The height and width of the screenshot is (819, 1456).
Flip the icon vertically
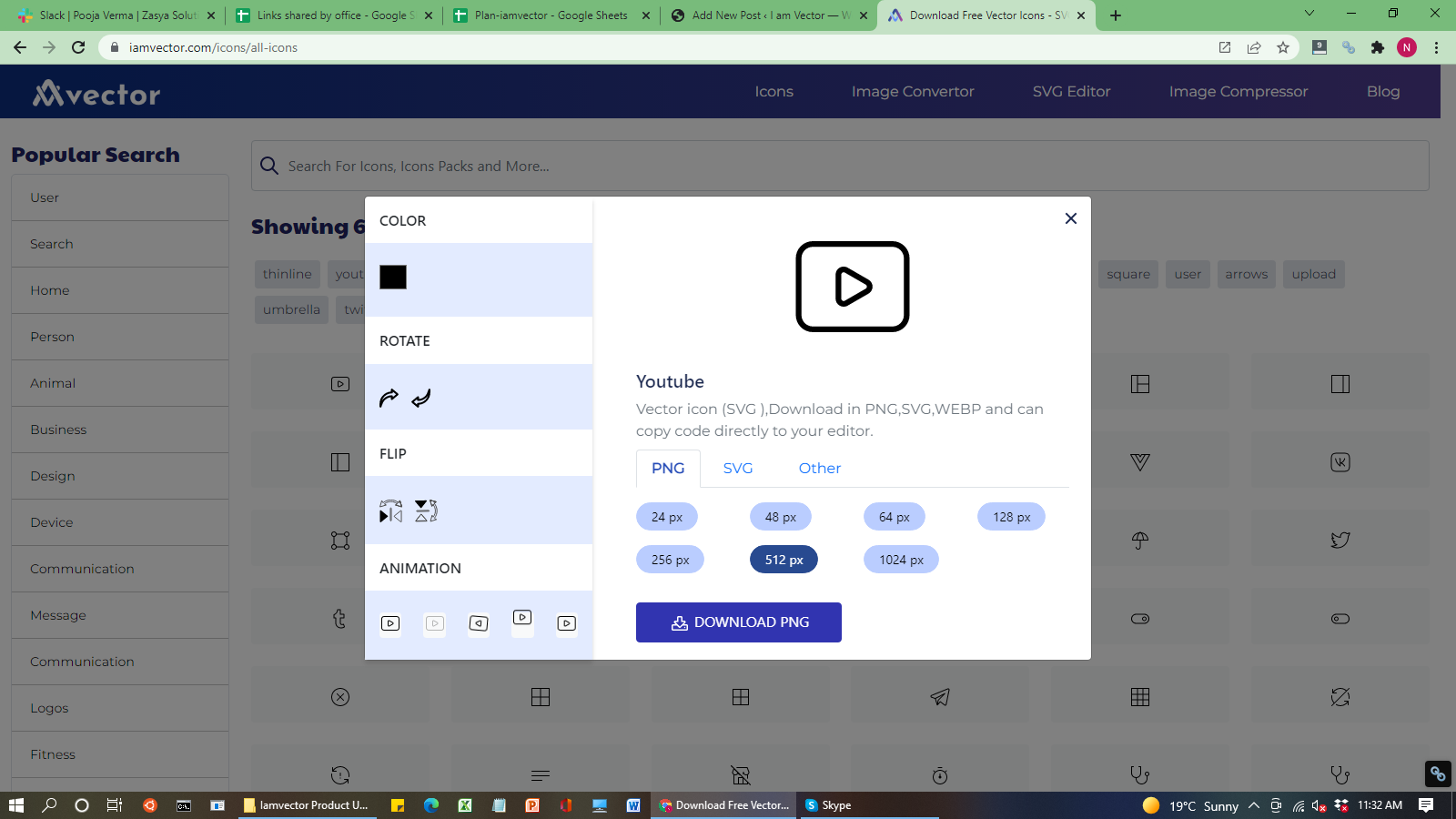(426, 511)
